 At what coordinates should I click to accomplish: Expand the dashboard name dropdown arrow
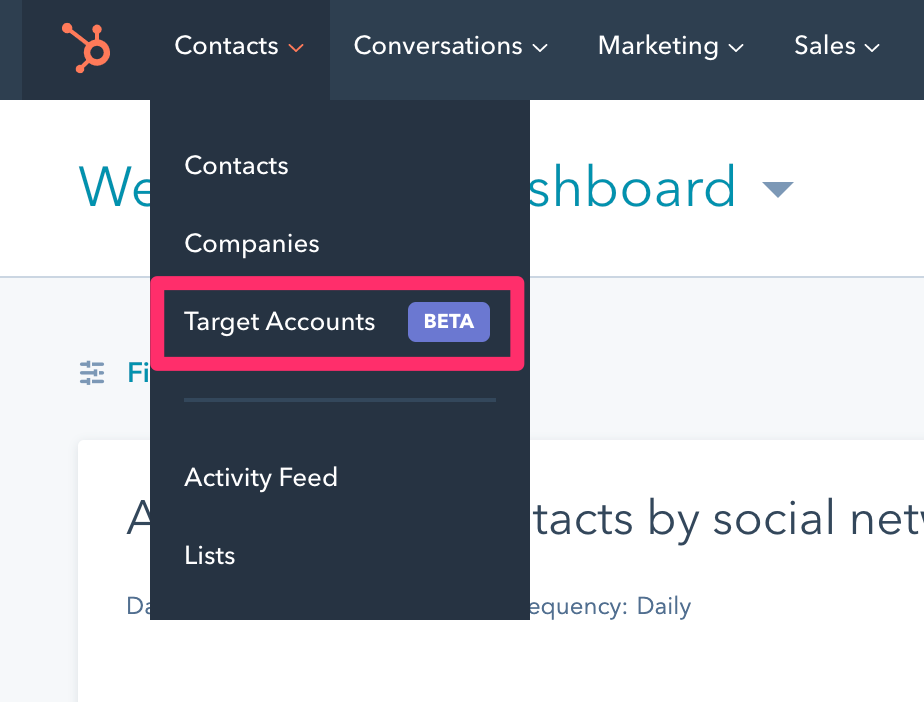pyautogui.click(x=778, y=188)
